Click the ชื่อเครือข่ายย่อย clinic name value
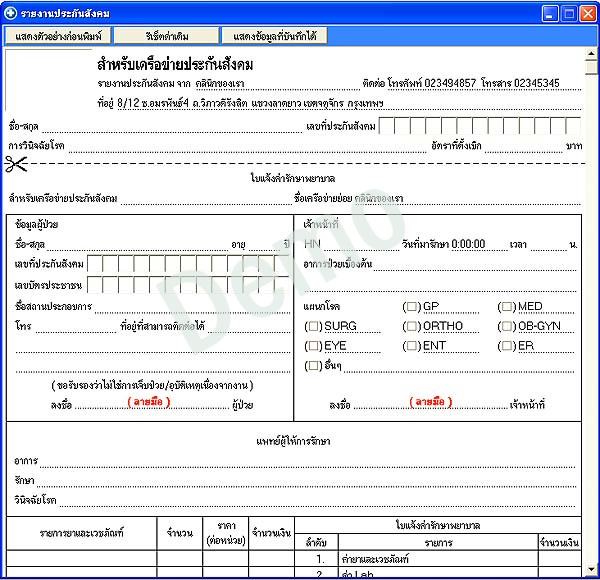This screenshot has height=580, width=600. (x=379, y=199)
